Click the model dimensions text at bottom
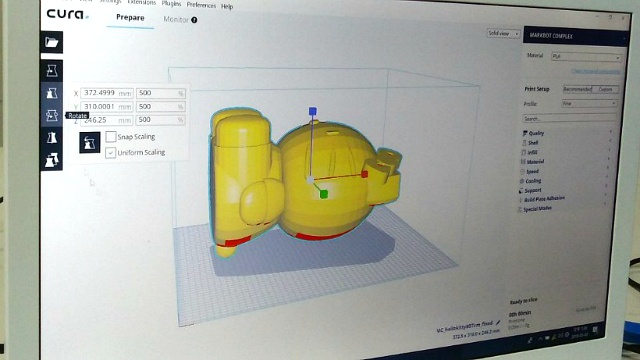Image resolution: width=640 pixels, height=360 pixels. (x=476, y=335)
